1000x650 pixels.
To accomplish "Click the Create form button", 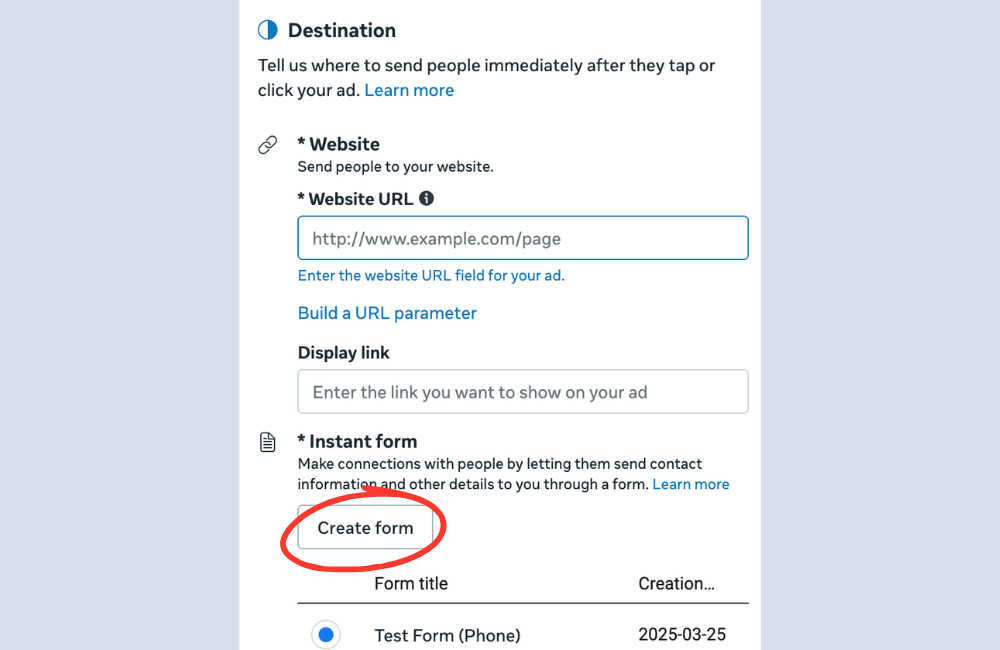I will 365,528.
